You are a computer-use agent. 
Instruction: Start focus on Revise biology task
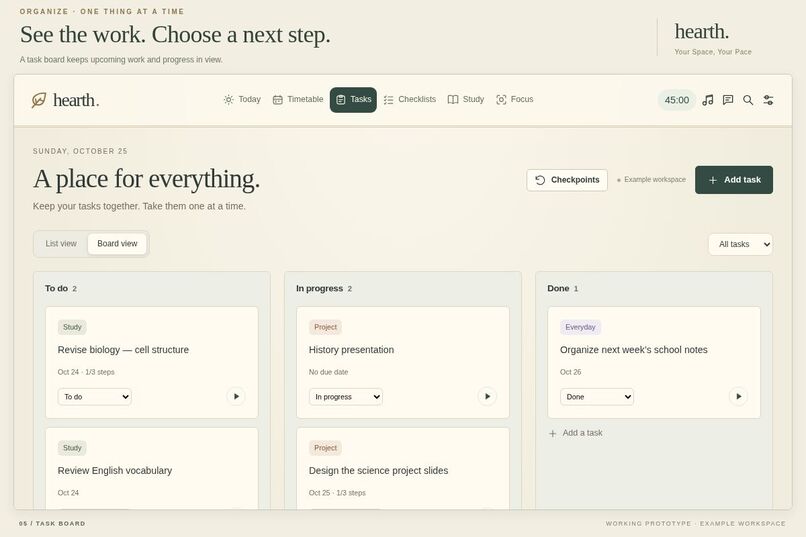[236, 396]
